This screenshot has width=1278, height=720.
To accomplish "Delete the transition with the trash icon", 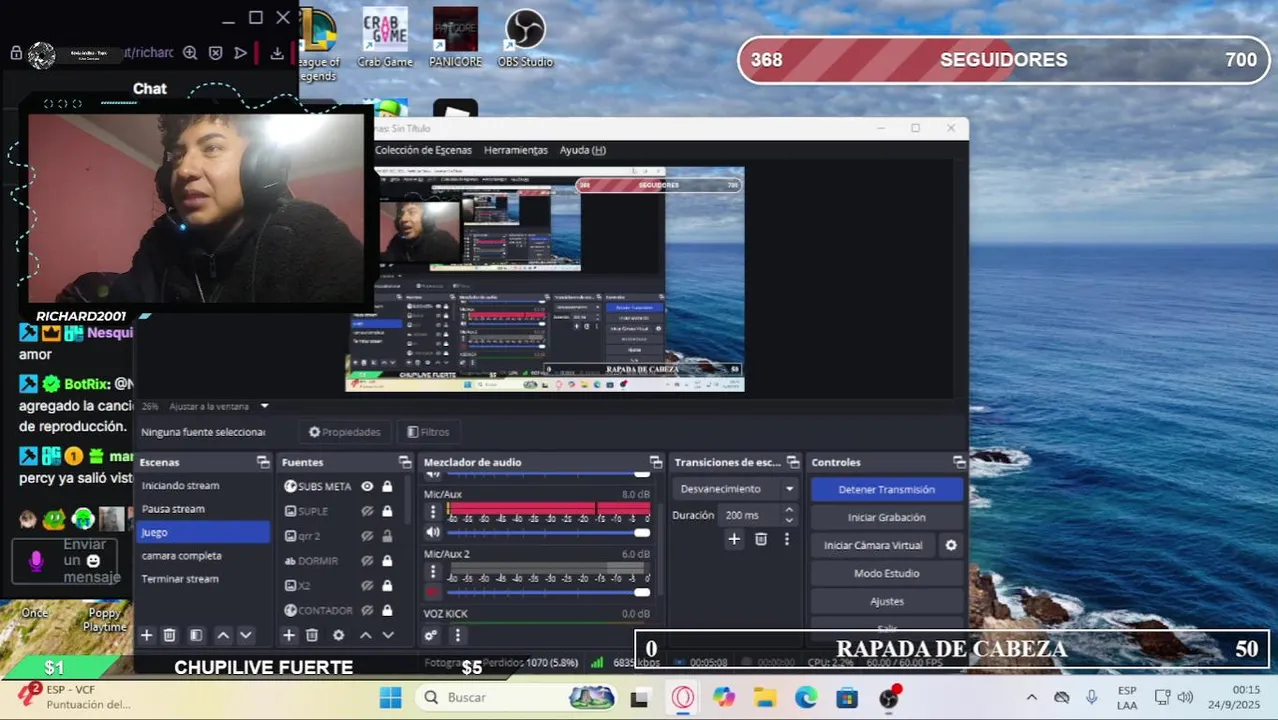I will pos(761,539).
